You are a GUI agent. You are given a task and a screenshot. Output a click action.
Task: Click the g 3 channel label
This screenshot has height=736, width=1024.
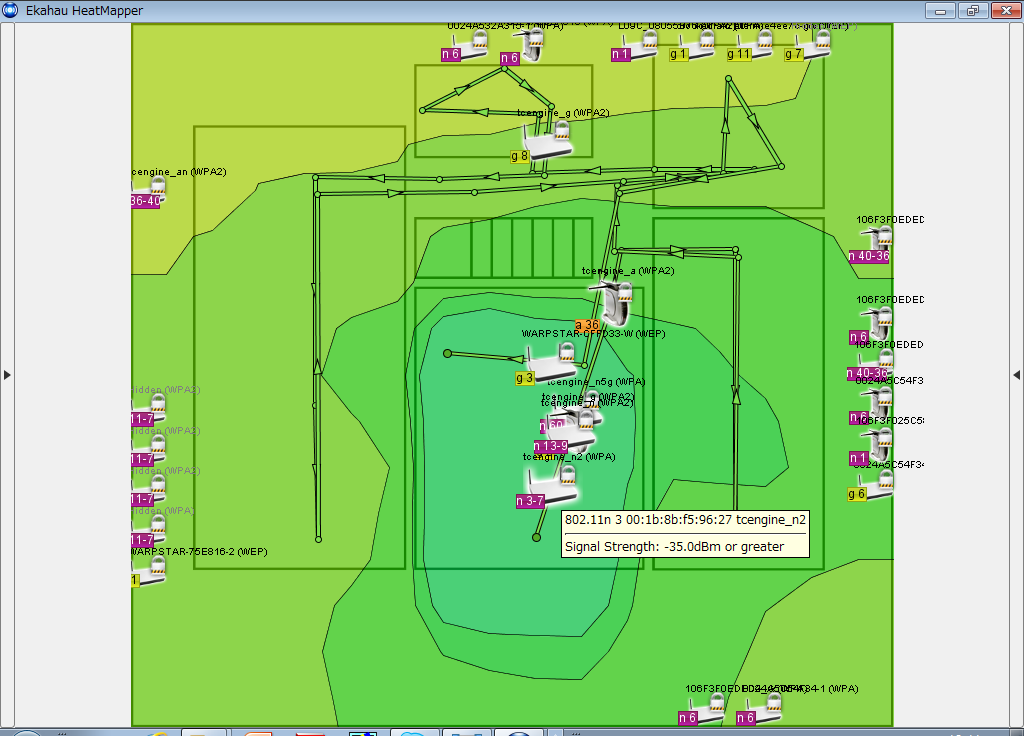tap(524, 378)
